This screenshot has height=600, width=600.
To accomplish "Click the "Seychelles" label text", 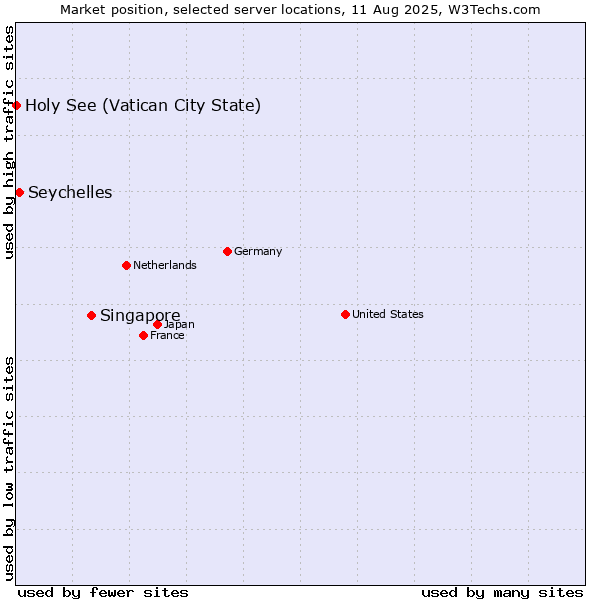I will (70, 192).
